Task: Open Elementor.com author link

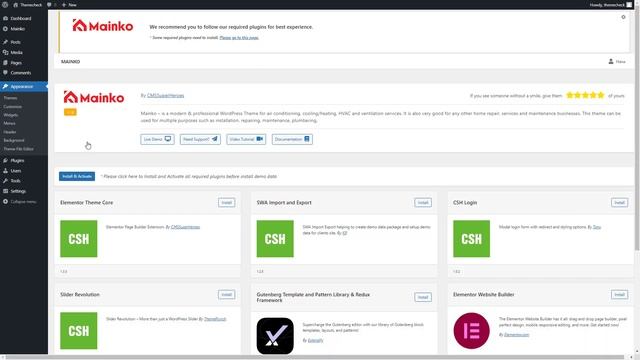Action: pos(516,335)
